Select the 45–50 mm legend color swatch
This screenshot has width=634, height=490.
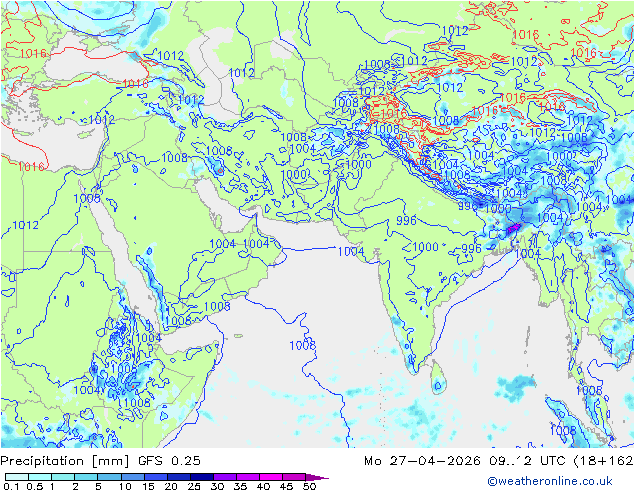point(294,477)
